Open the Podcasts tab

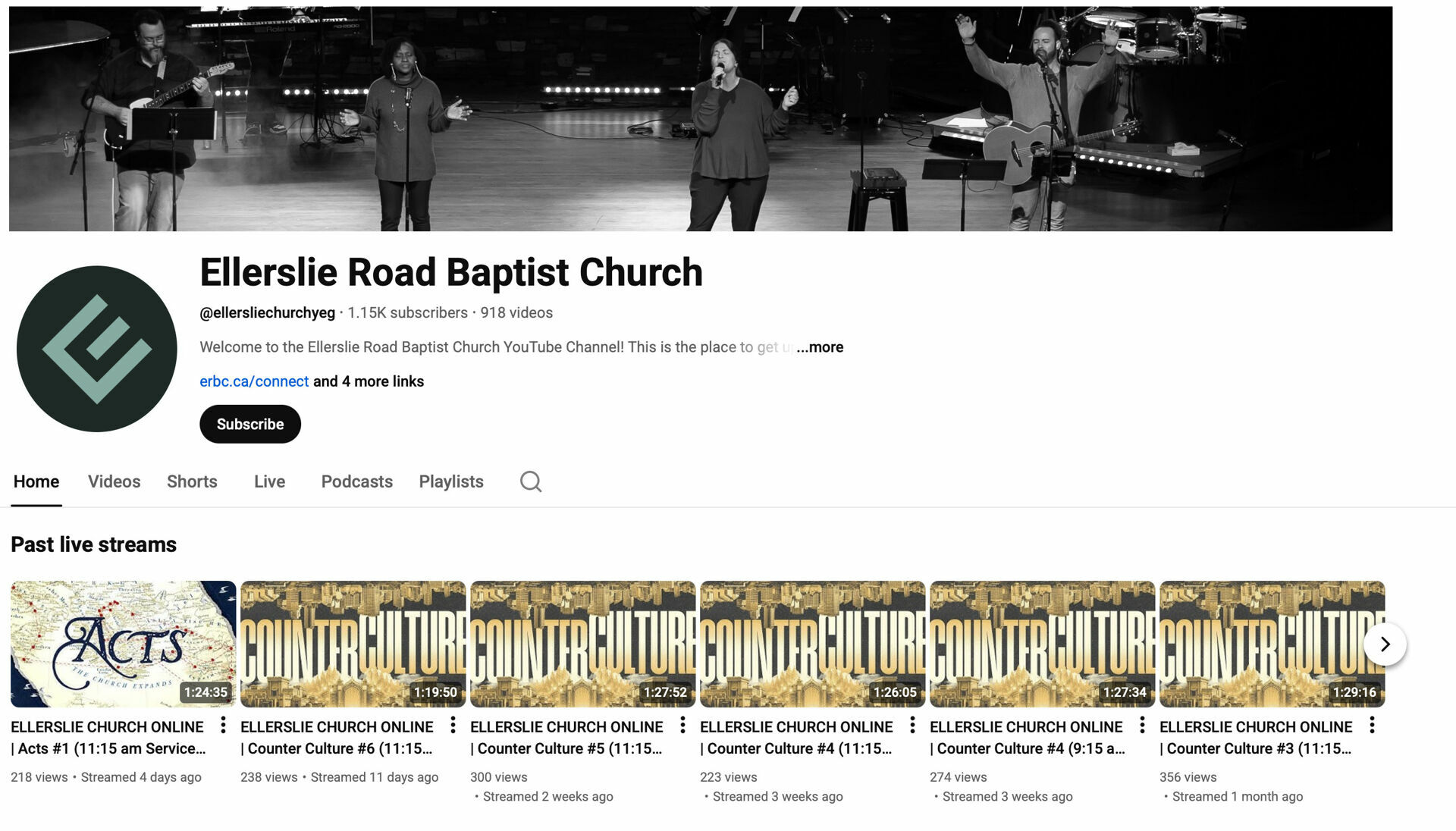click(x=356, y=481)
